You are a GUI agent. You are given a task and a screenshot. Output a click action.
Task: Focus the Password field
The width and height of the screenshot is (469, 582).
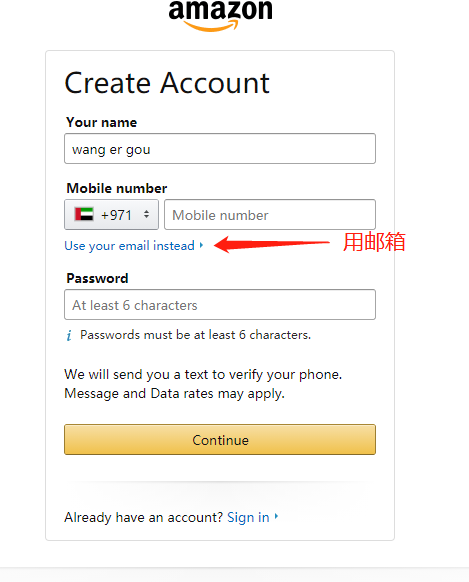tap(220, 305)
